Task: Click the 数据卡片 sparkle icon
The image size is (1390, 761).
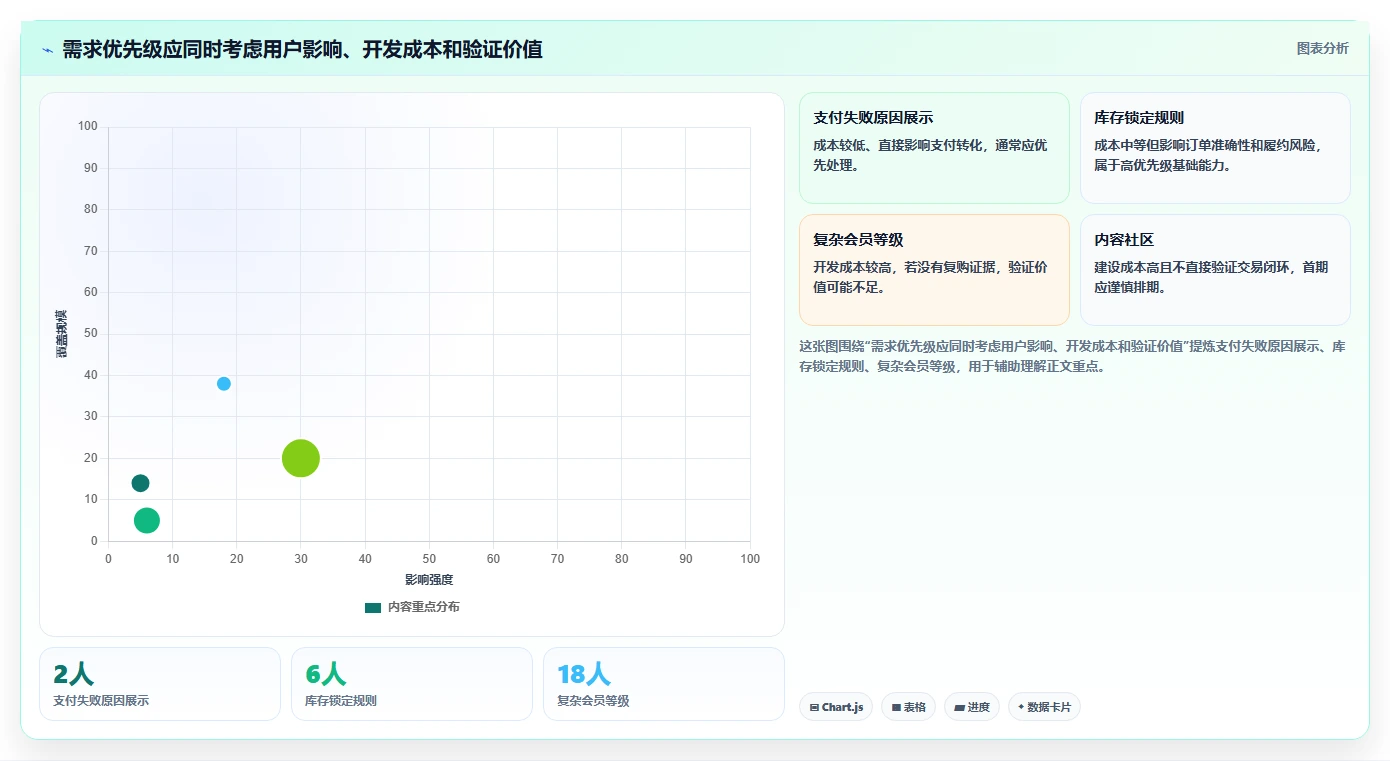Action: click(1021, 707)
